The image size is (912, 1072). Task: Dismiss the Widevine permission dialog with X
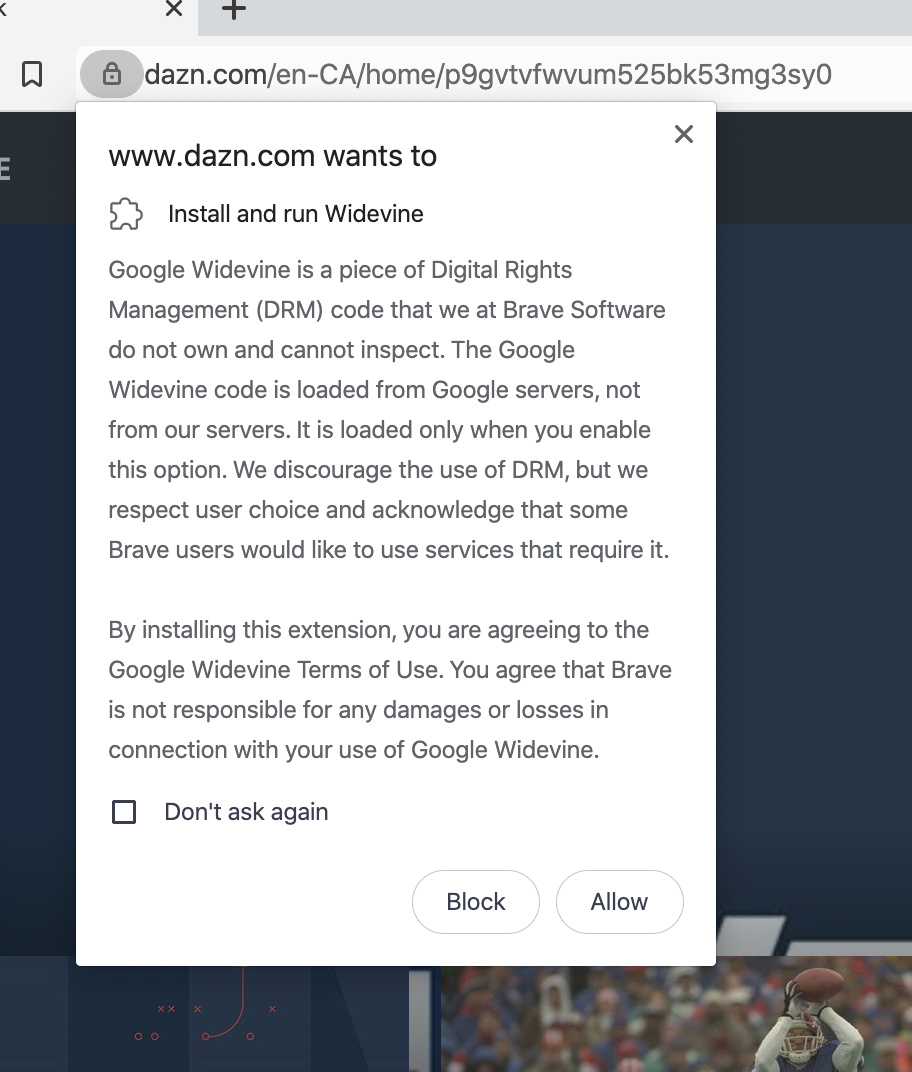click(684, 134)
